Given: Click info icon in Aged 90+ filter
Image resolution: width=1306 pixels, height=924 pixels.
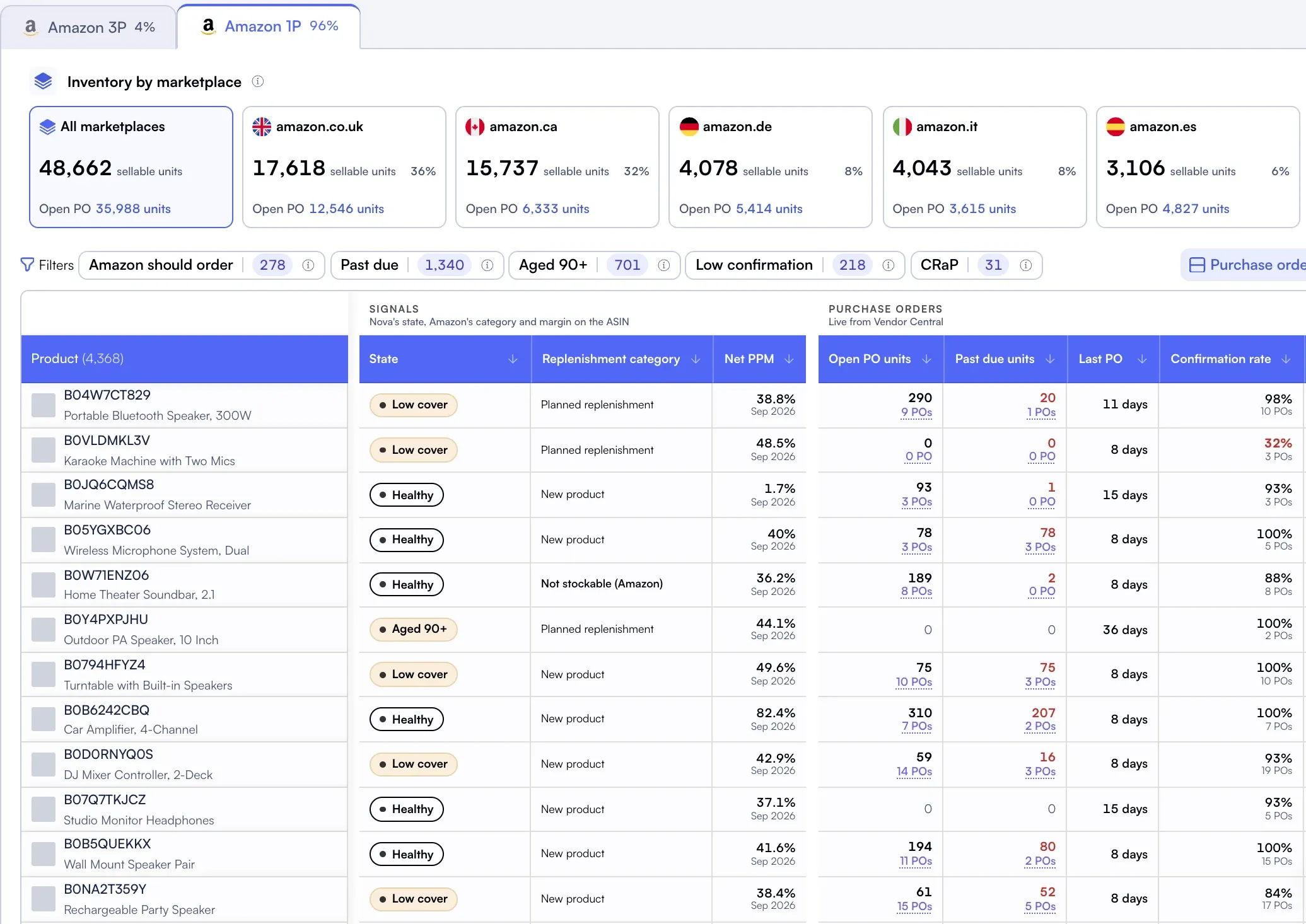Looking at the screenshot, I should pyautogui.click(x=664, y=265).
